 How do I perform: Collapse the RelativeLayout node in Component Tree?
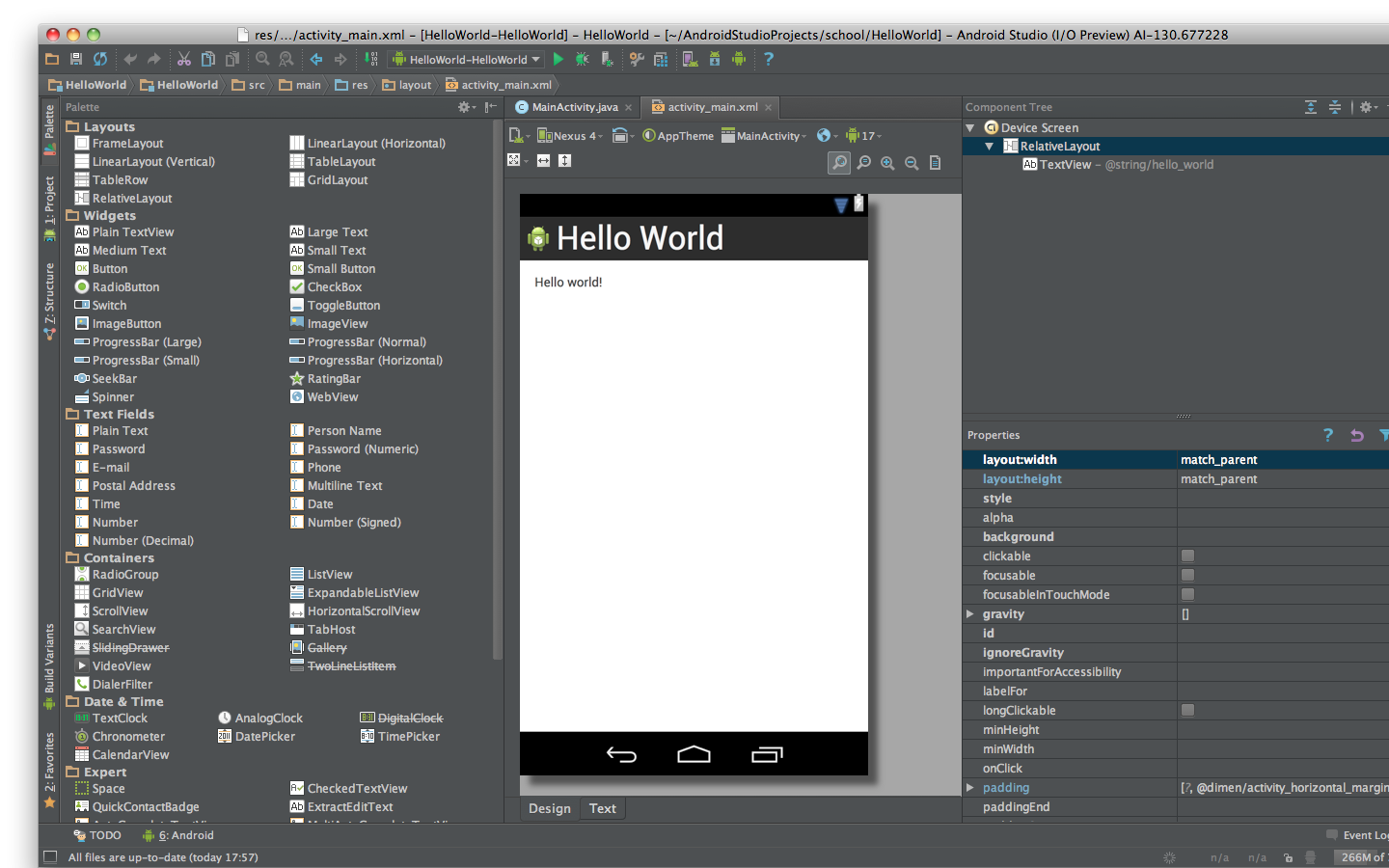click(987, 146)
